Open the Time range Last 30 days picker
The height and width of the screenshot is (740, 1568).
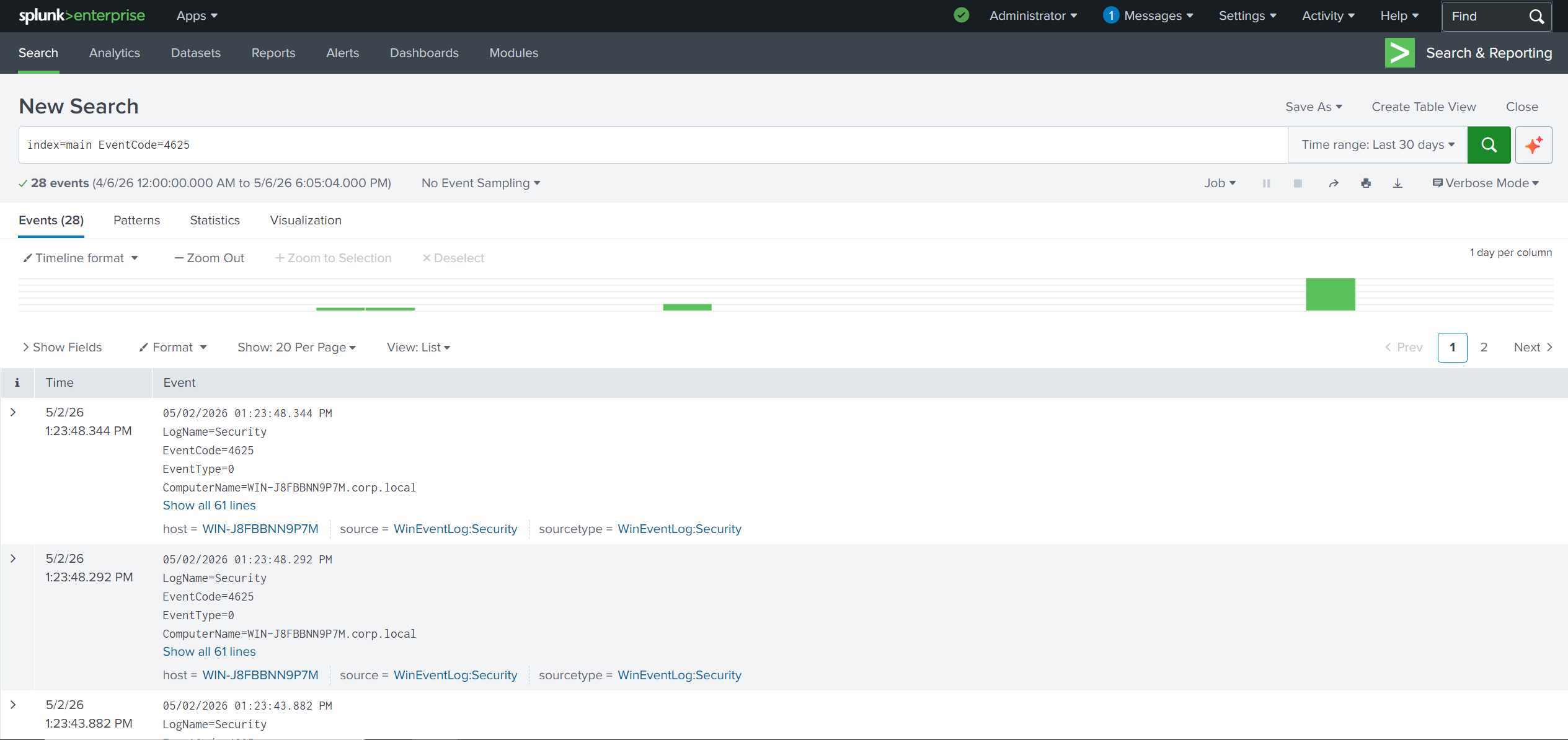click(x=1378, y=145)
